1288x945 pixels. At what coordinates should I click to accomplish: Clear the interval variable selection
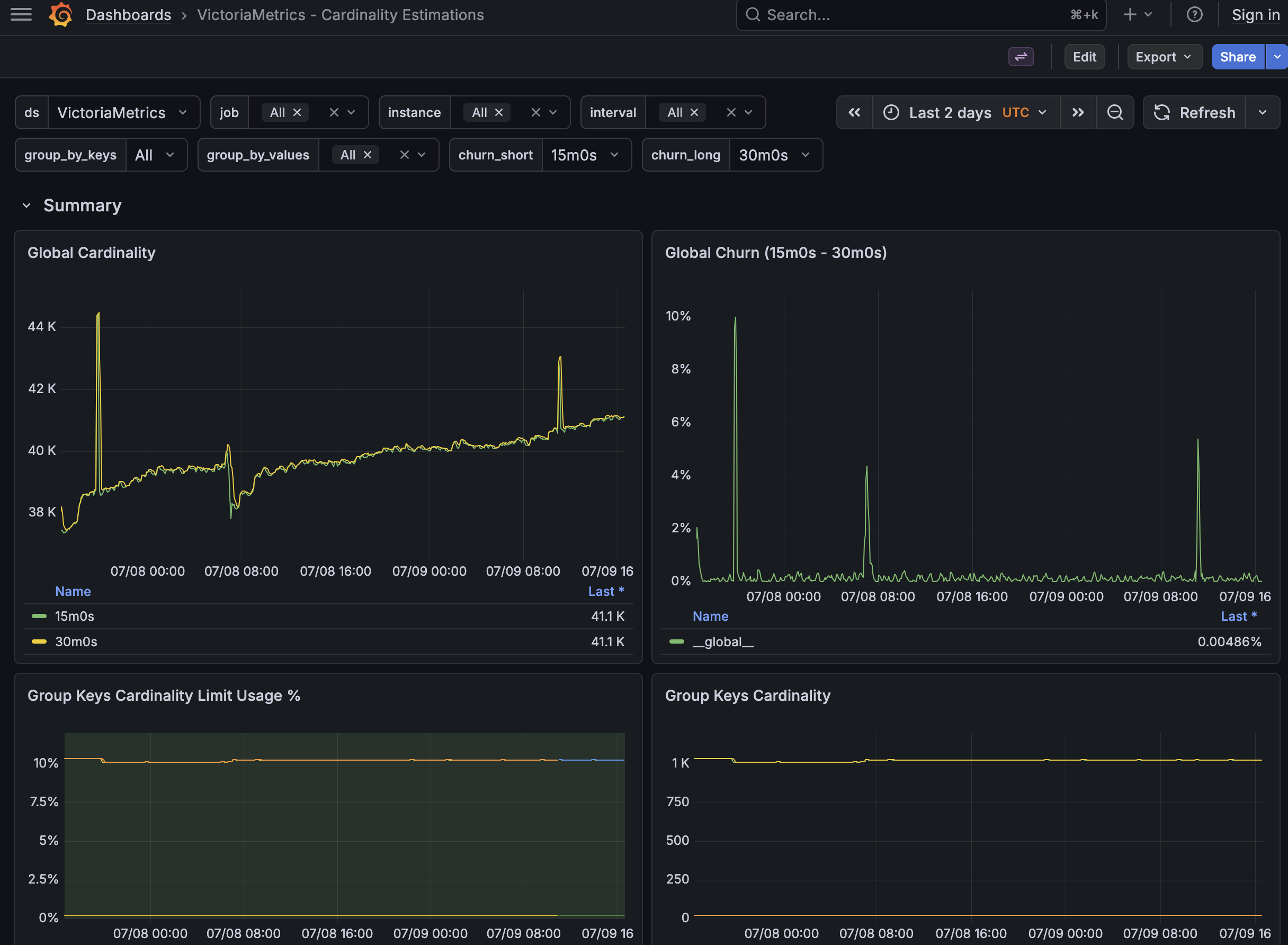(731, 113)
